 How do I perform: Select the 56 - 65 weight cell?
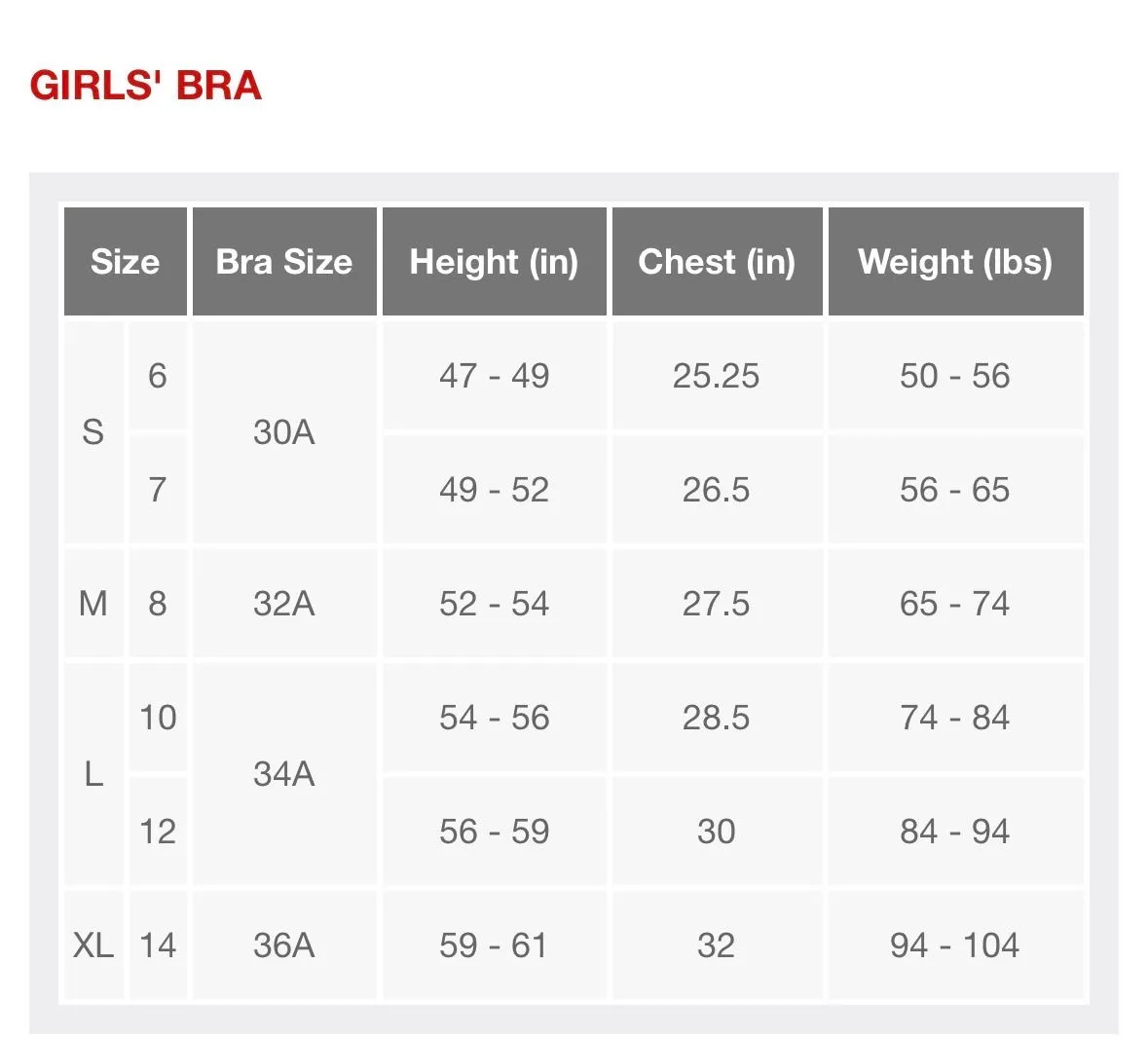point(955,490)
